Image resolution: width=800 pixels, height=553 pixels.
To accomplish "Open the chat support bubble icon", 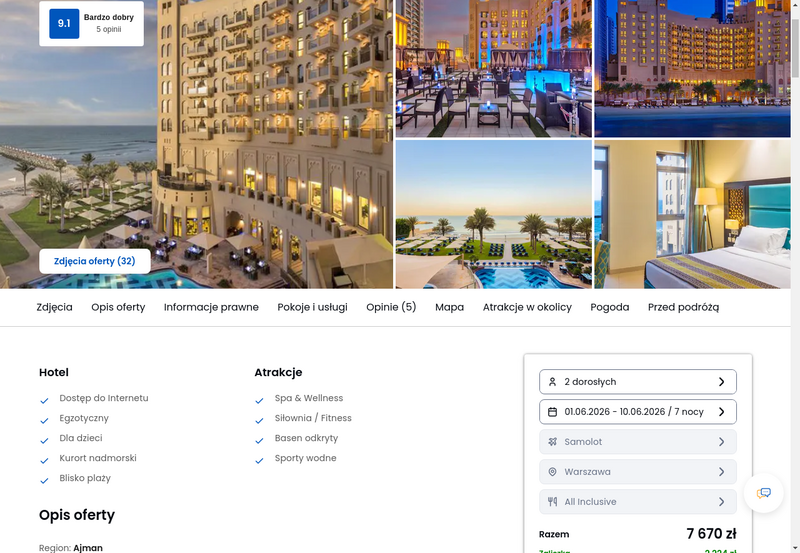I will pos(763,493).
